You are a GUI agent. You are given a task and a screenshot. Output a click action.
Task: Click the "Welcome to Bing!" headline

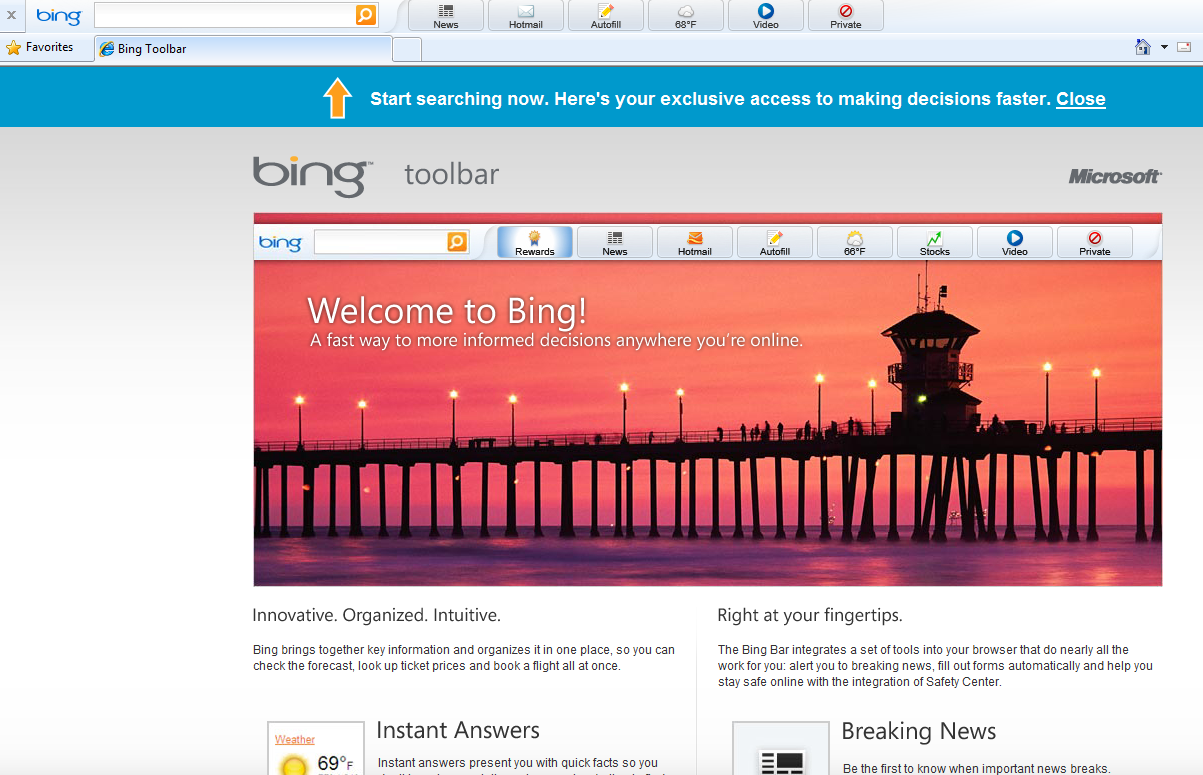tap(447, 311)
